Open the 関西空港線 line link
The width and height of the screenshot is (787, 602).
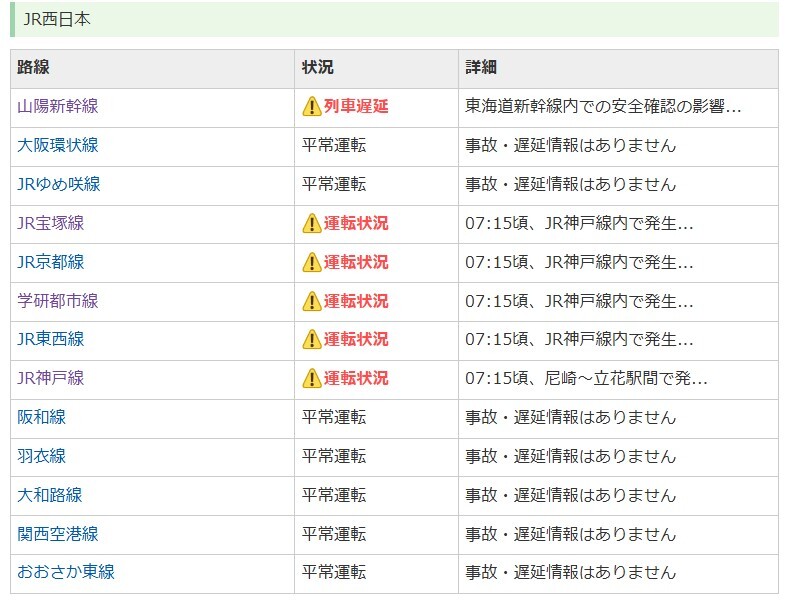point(58,534)
